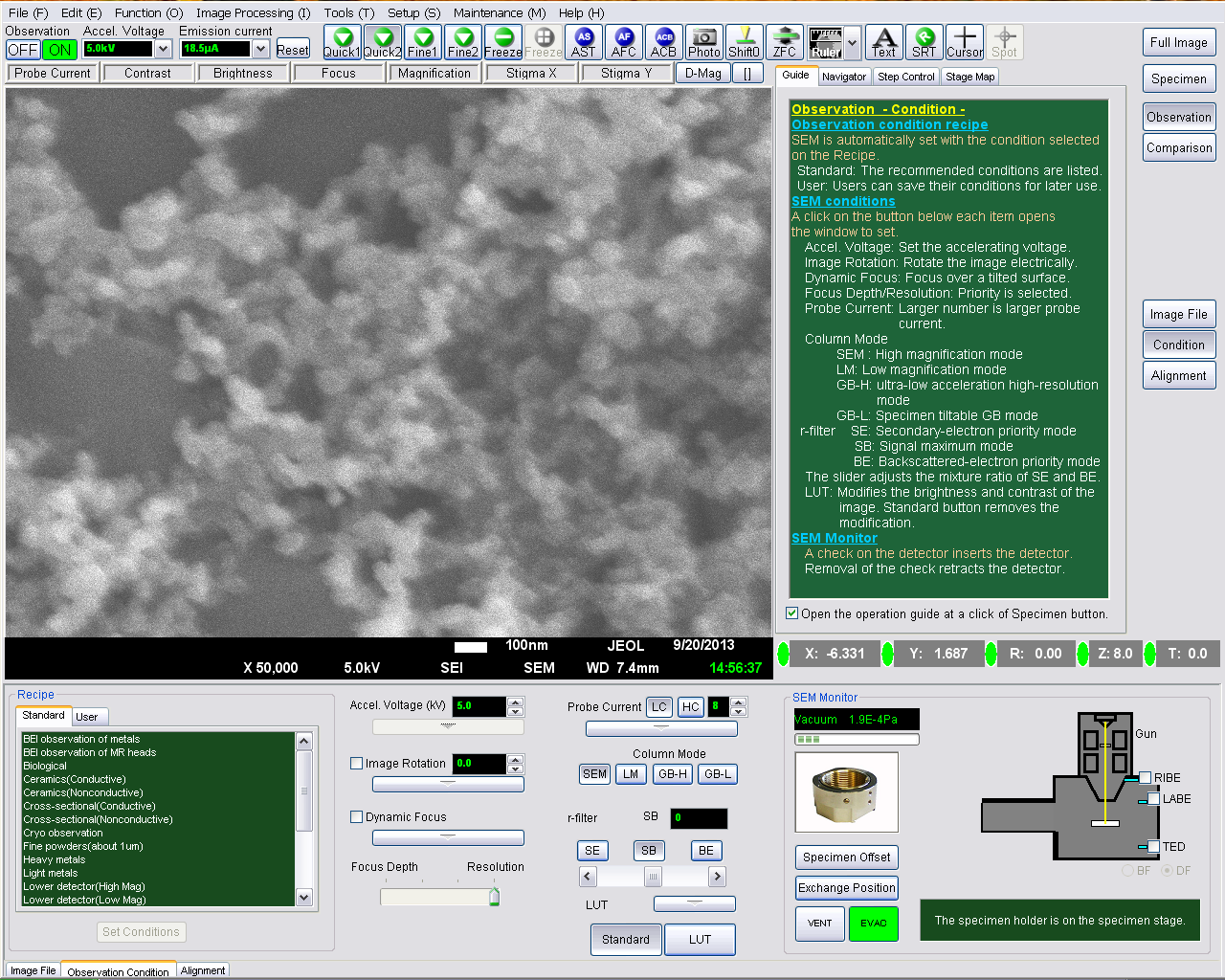1225x980 pixels.
Task: Activate AFC auto focus icon
Action: click(x=623, y=42)
